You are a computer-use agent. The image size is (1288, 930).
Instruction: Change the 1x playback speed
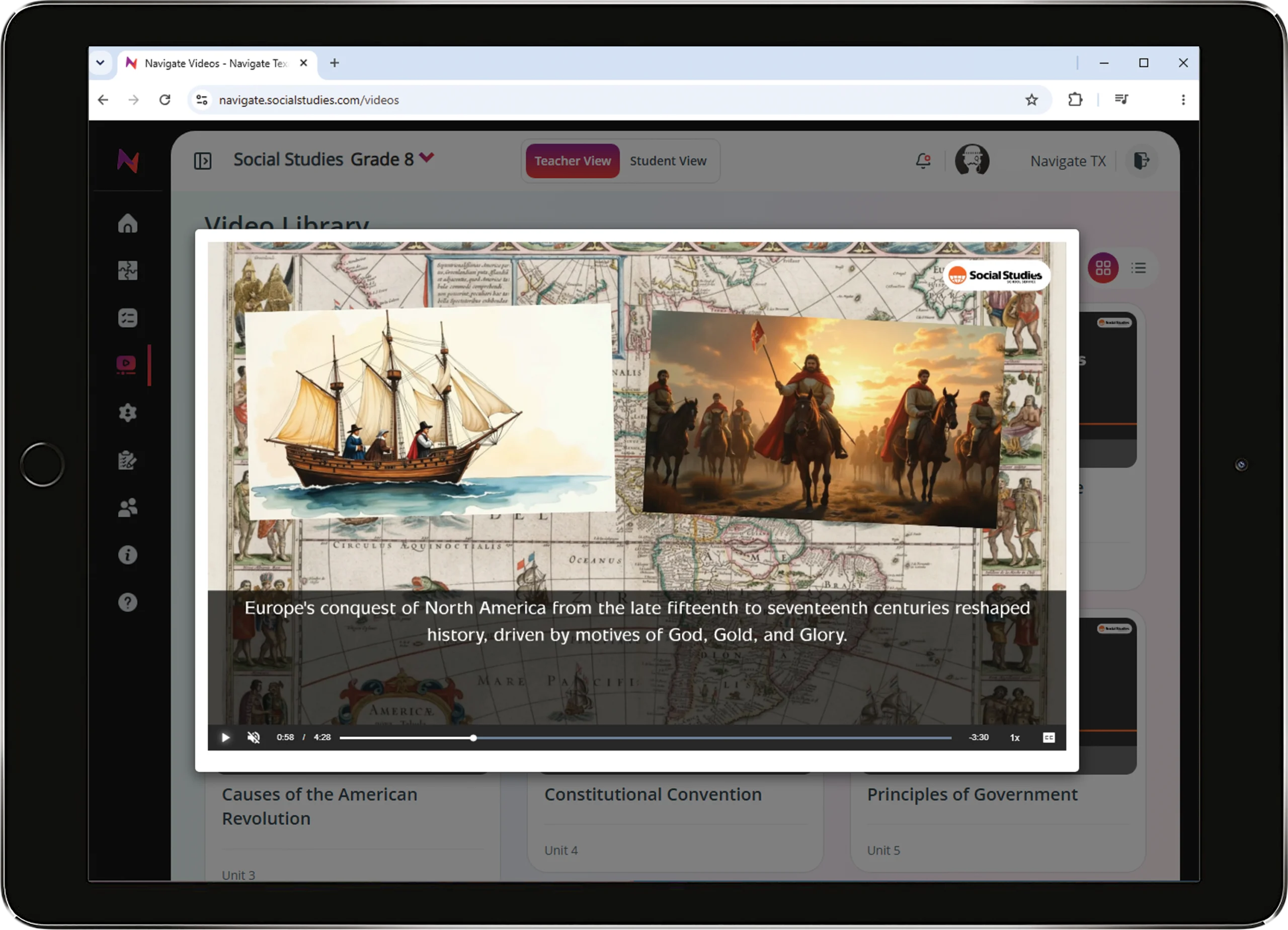pyautogui.click(x=1014, y=737)
